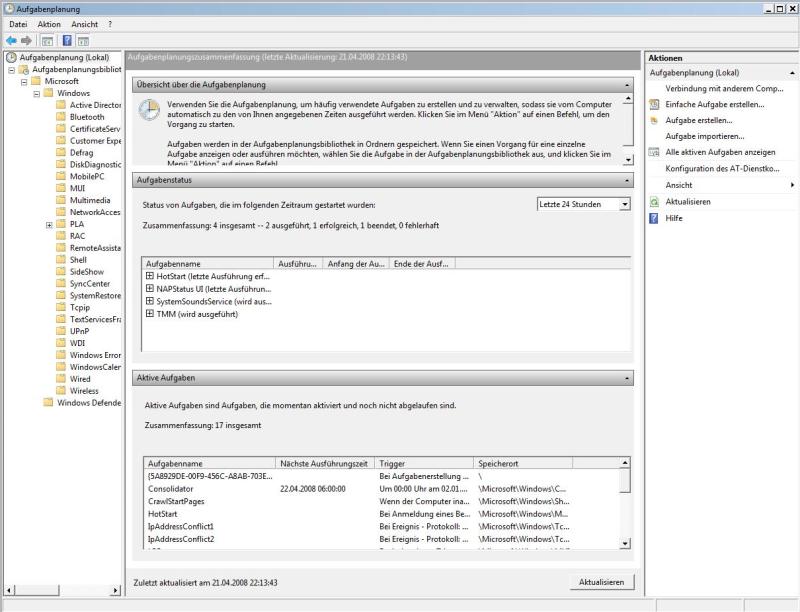Expand the HotStart task status entry

(150, 276)
